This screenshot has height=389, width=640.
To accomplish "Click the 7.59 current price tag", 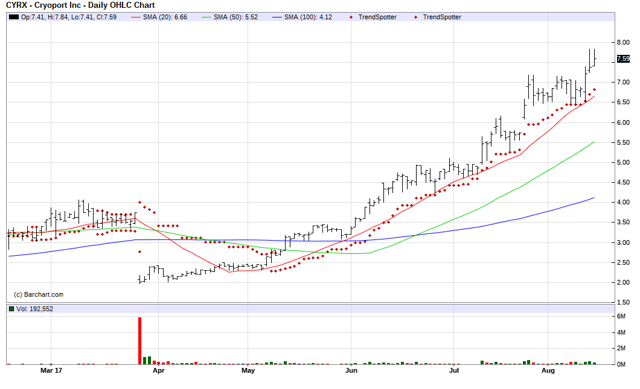I will [623, 59].
